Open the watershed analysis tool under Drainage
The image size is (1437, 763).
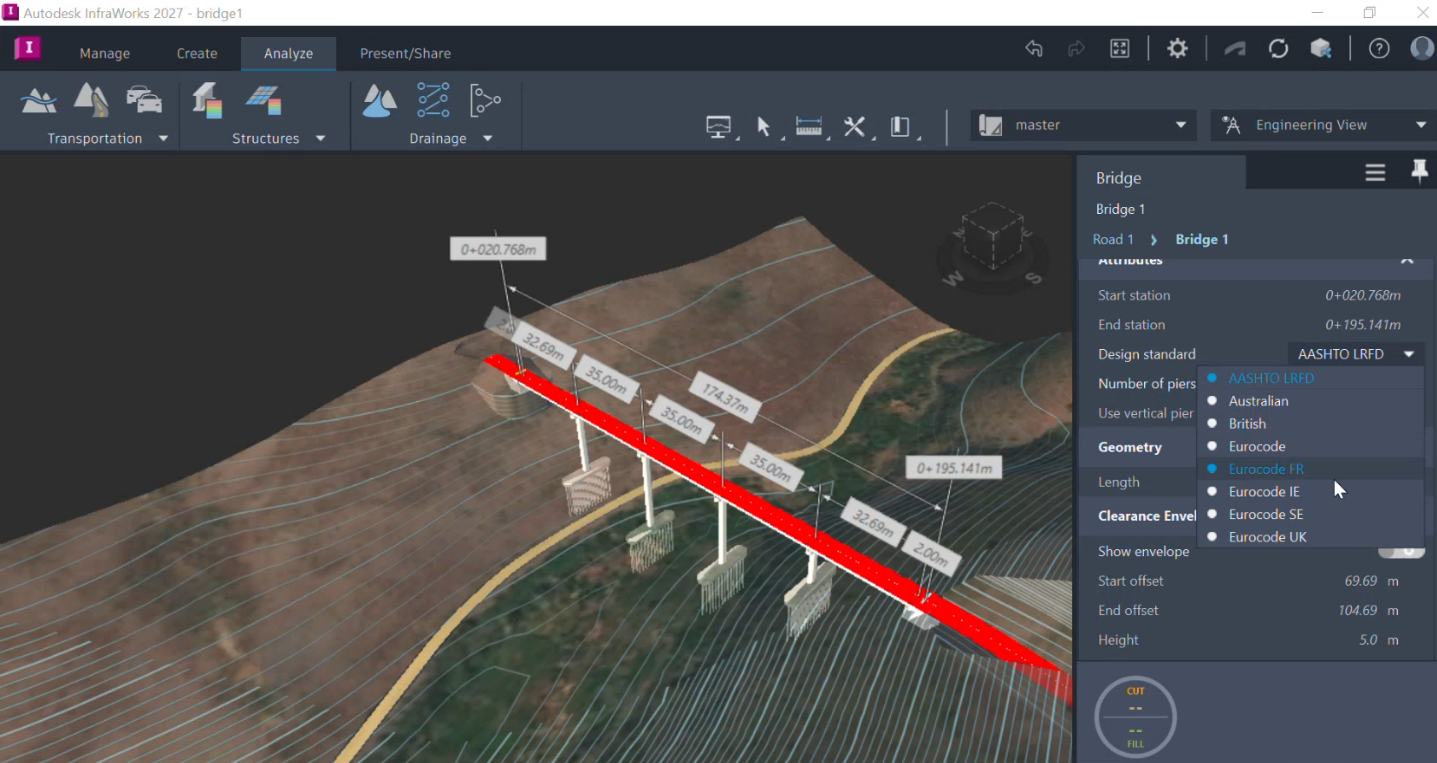[x=379, y=100]
